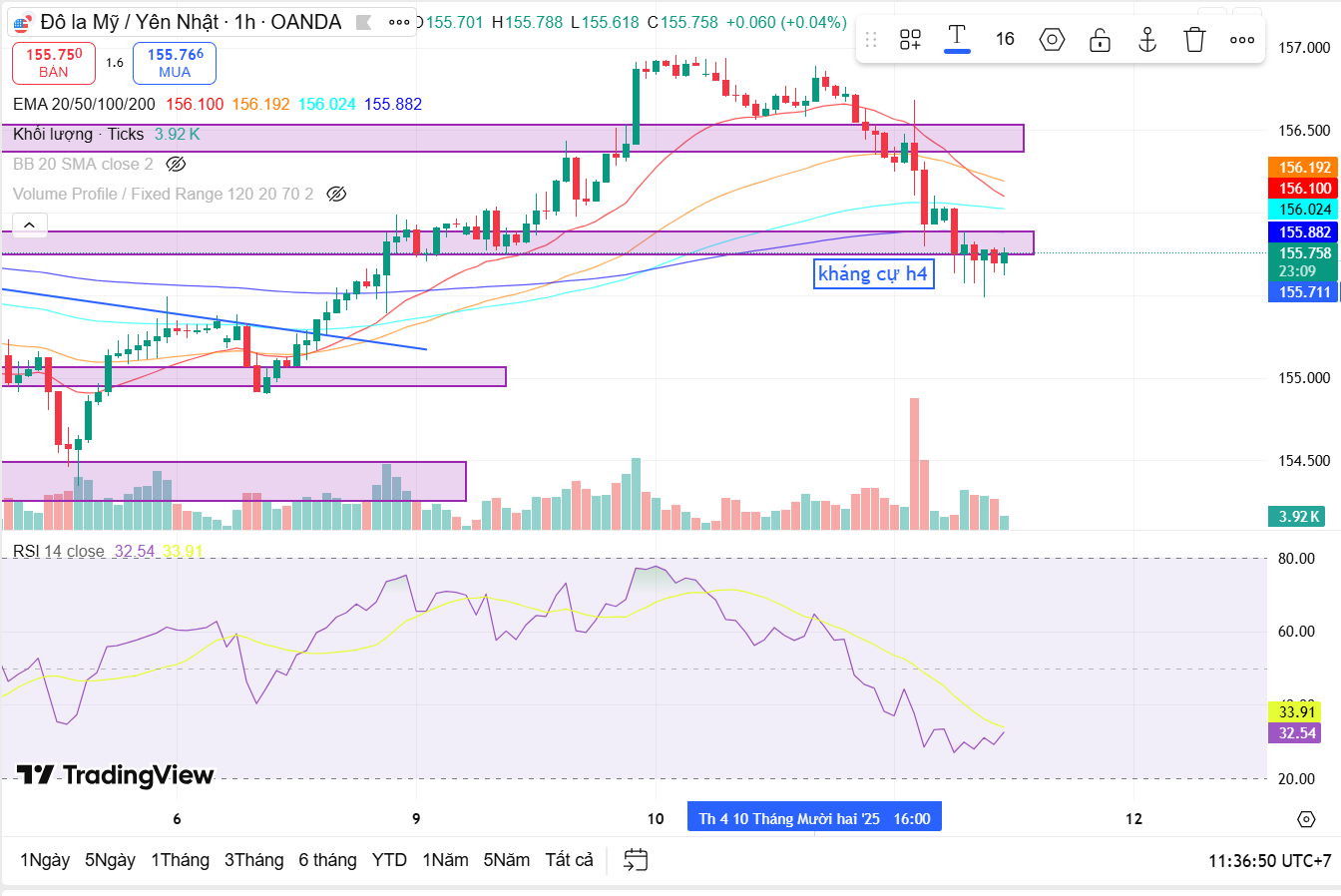Open drawing settings hexagon icon
Viewport: 1341px width, 896px height.
click(x=1052, y=40)
